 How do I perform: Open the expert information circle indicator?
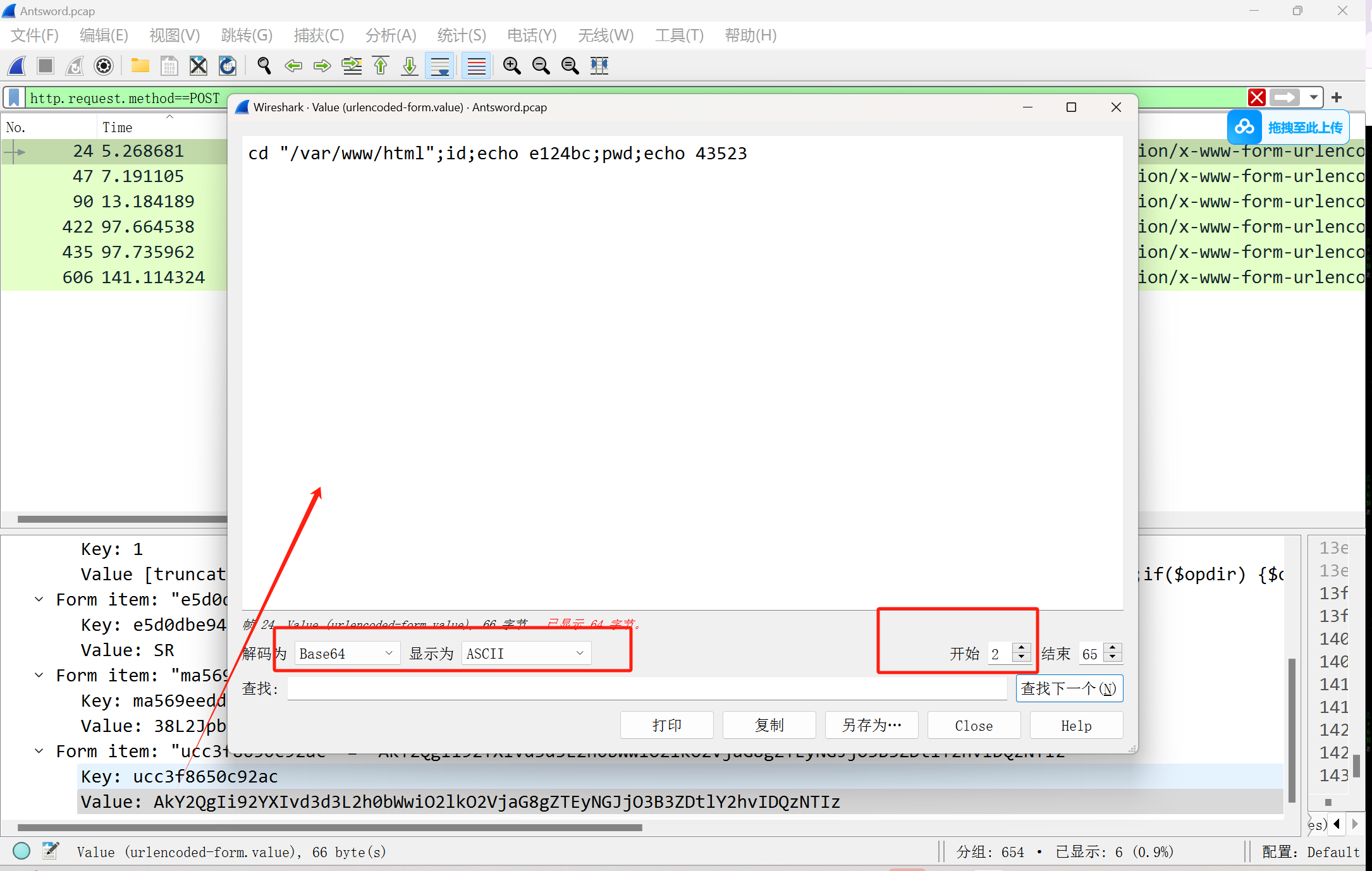[x=21, y=851]
